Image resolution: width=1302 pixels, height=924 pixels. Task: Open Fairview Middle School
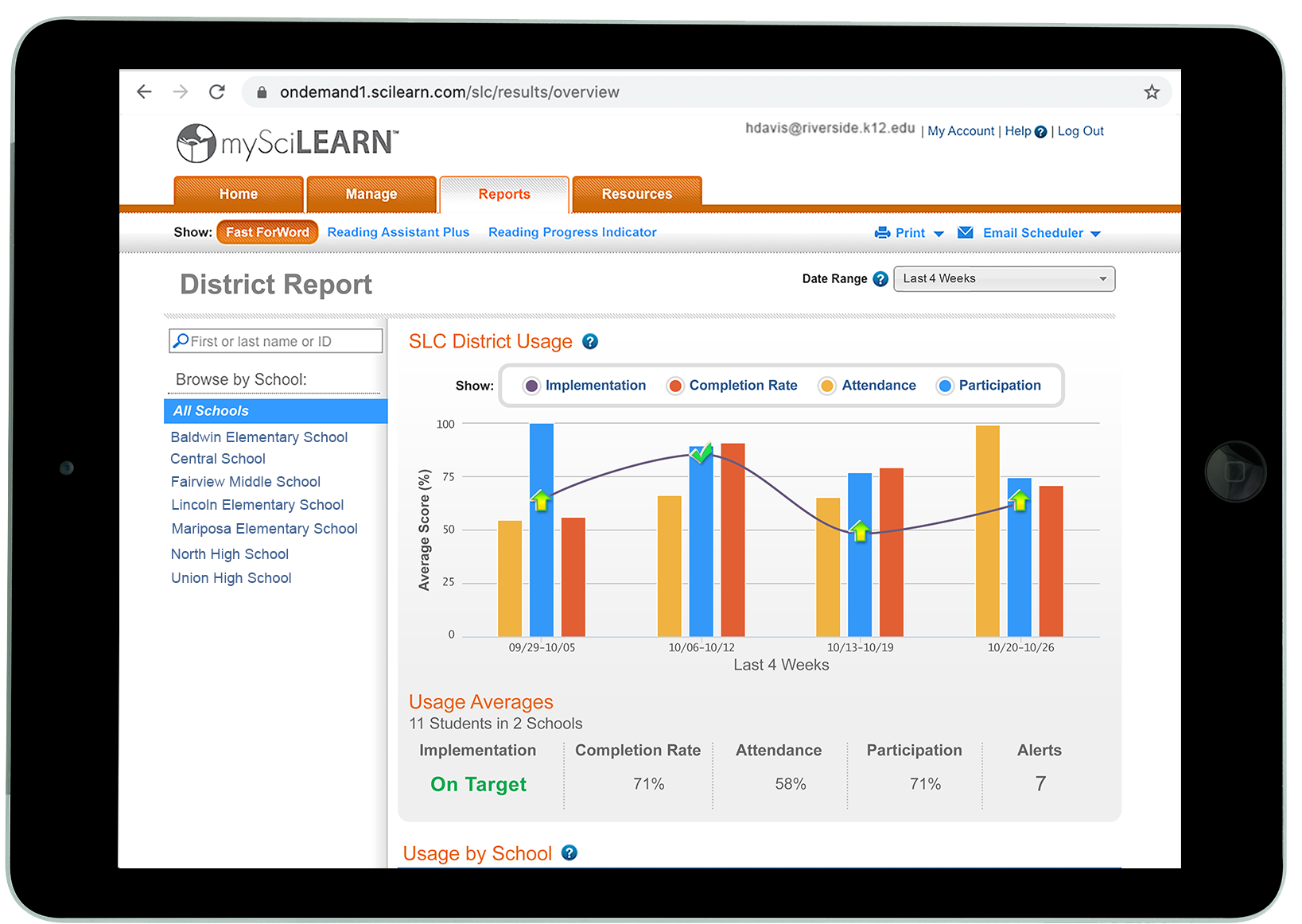click(x=246, y=482)
